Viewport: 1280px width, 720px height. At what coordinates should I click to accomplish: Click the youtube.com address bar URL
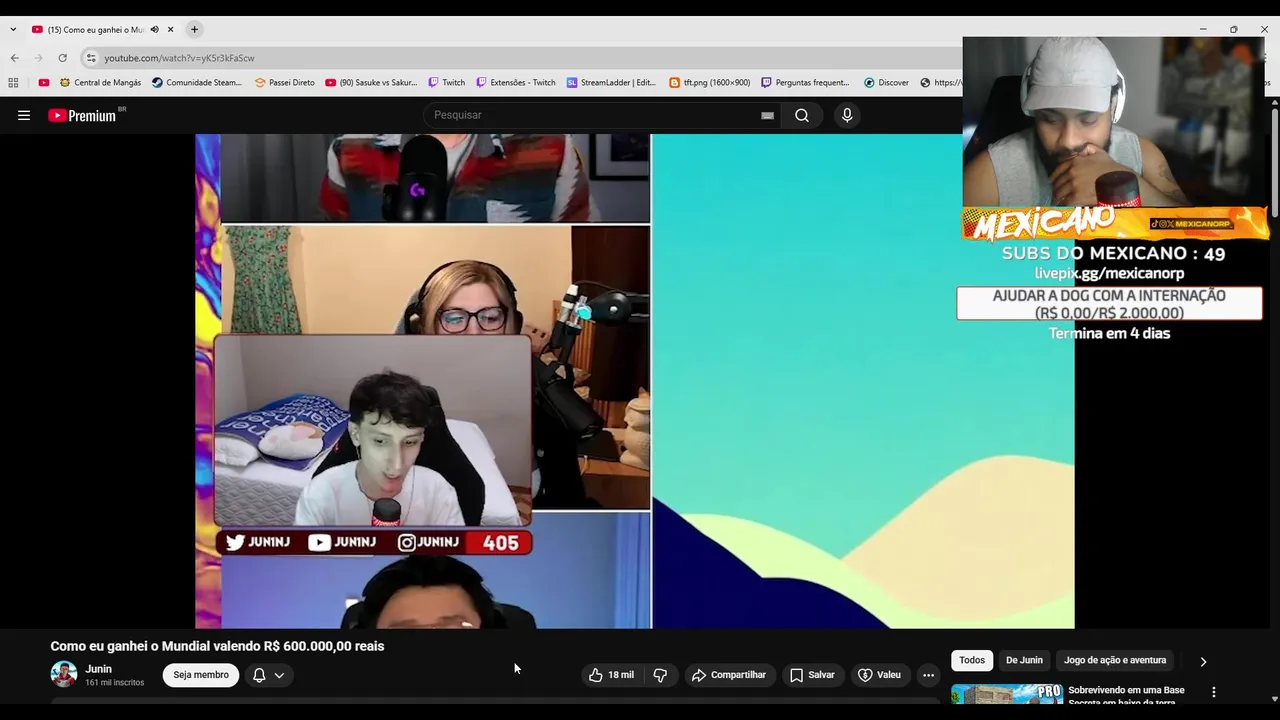179,58
